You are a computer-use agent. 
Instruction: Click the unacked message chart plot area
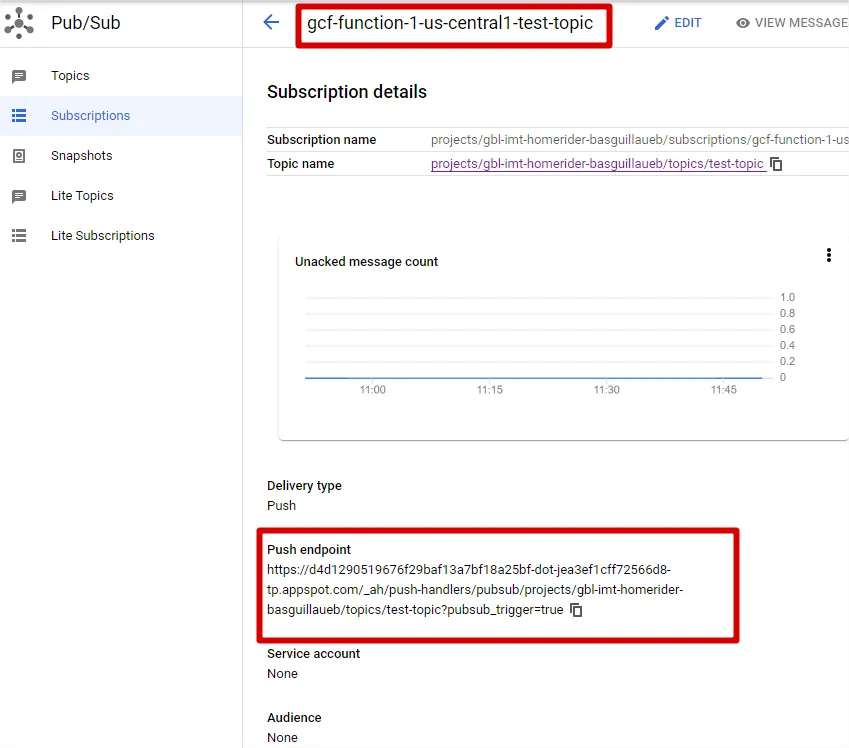coord(539,337)
